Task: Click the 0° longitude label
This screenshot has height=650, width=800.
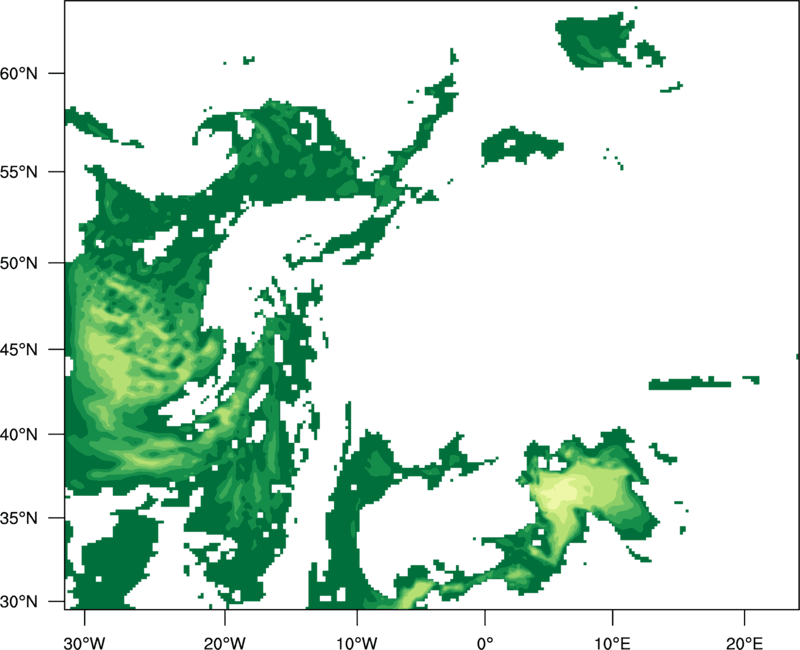Action: point(485,643)
